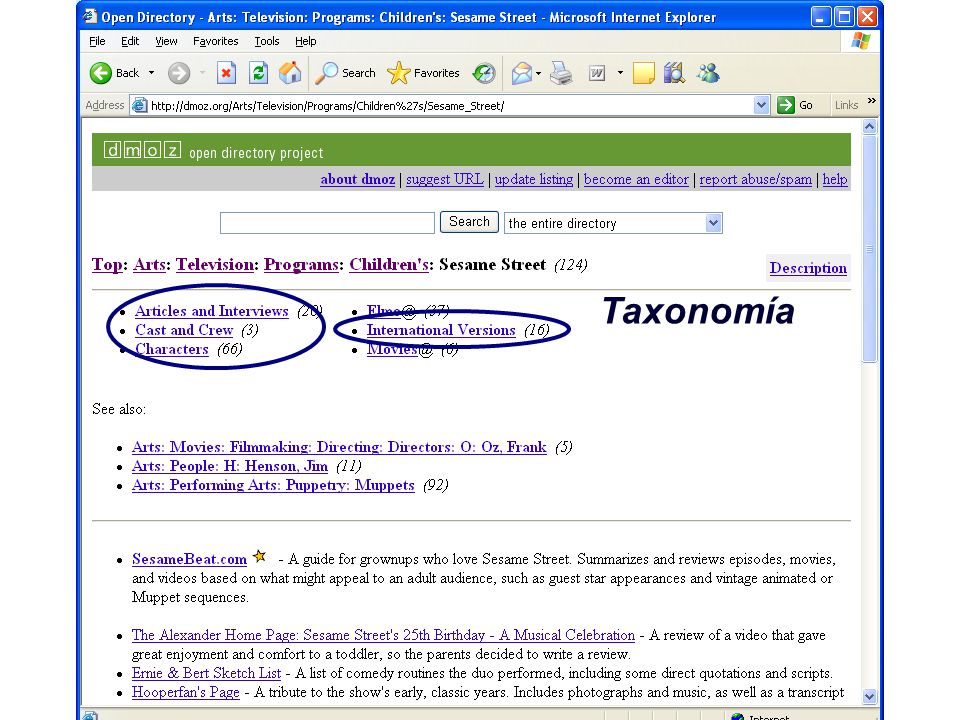Open the Description link
The image size is (960, 720).
pos(808,268)
